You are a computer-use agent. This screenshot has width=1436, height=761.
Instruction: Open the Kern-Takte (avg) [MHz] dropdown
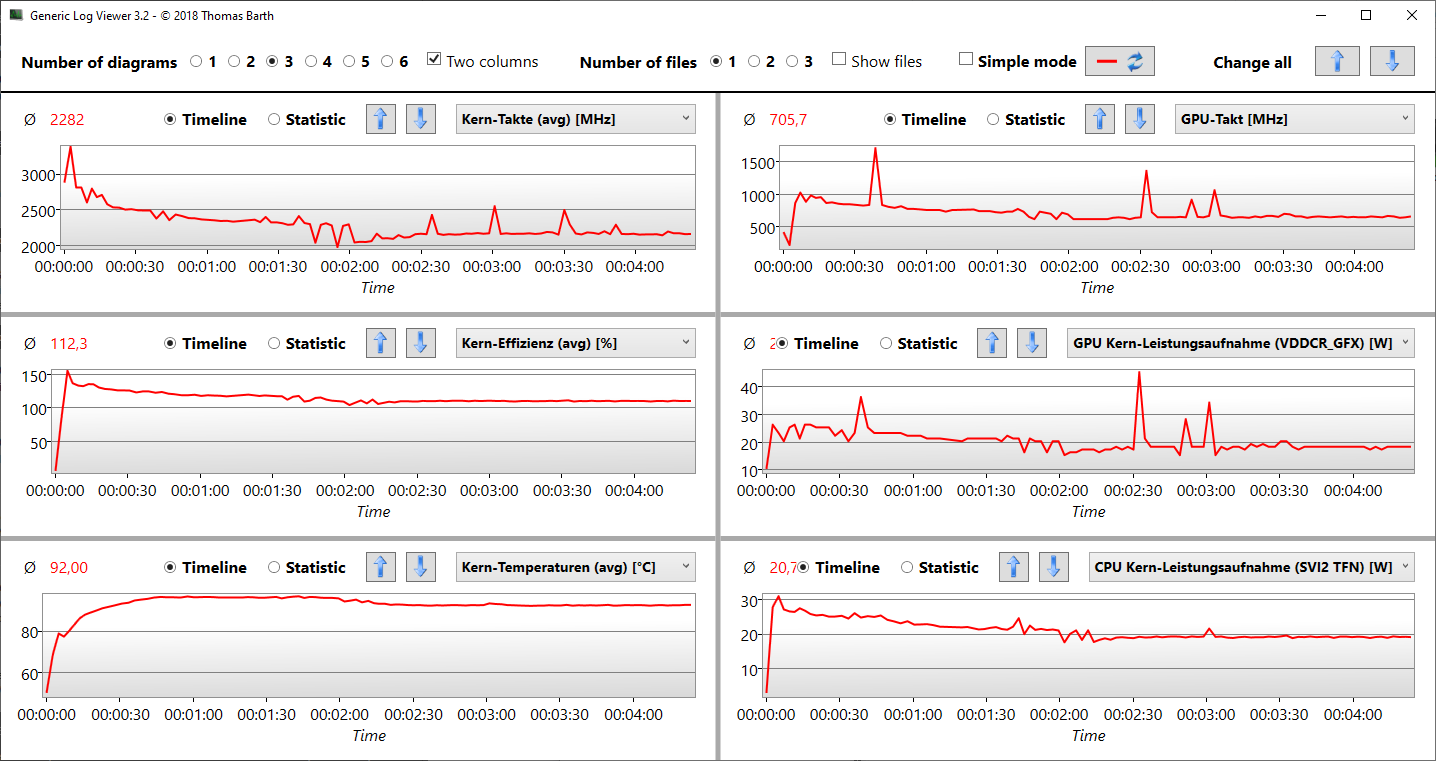pyautogui.click(x=575, y=119)
